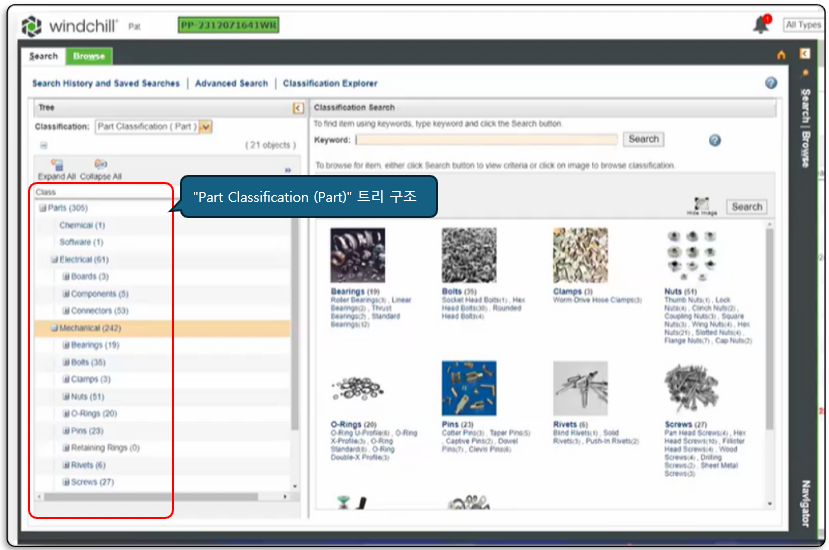829x550 pixels.
Task: Open Classification Explorer
Action: [330, 84]
